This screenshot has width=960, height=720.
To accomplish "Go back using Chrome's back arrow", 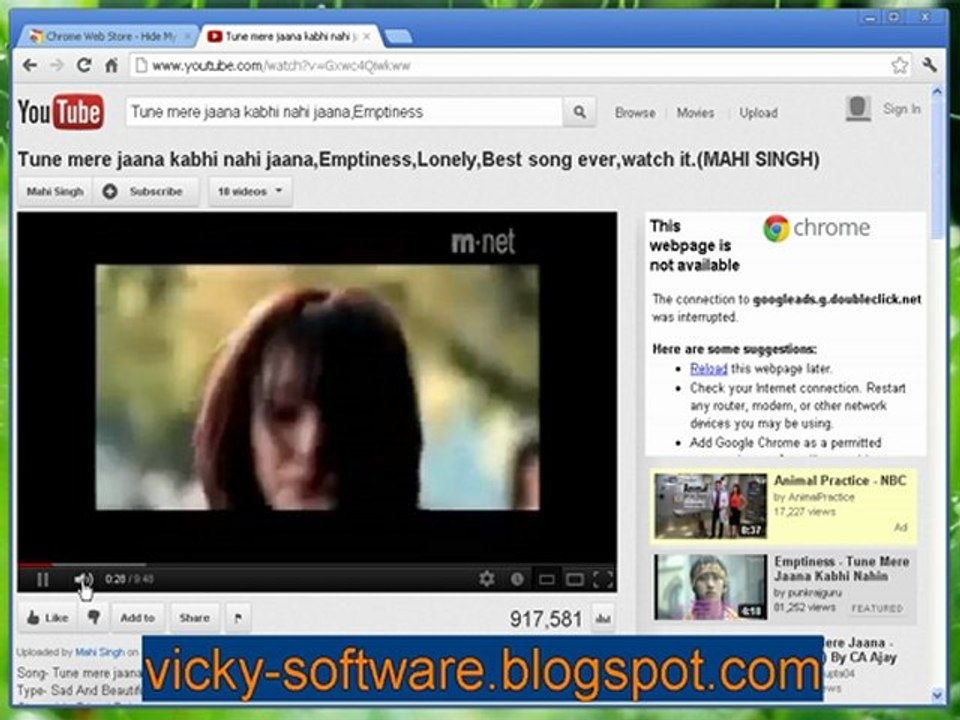I will pyautogui.click(x=29, y=65).
